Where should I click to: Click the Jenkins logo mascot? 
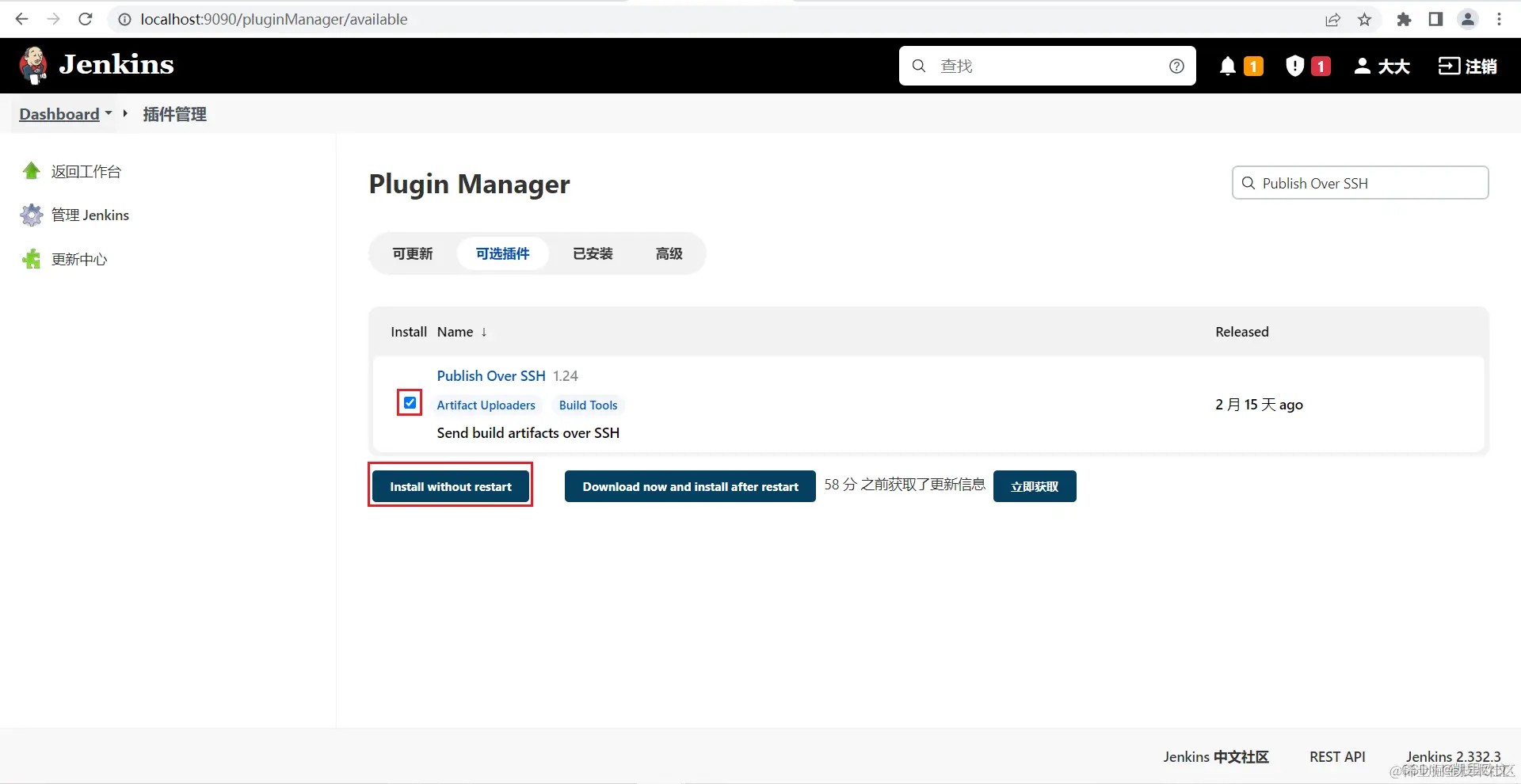click(x=33, y=65)
